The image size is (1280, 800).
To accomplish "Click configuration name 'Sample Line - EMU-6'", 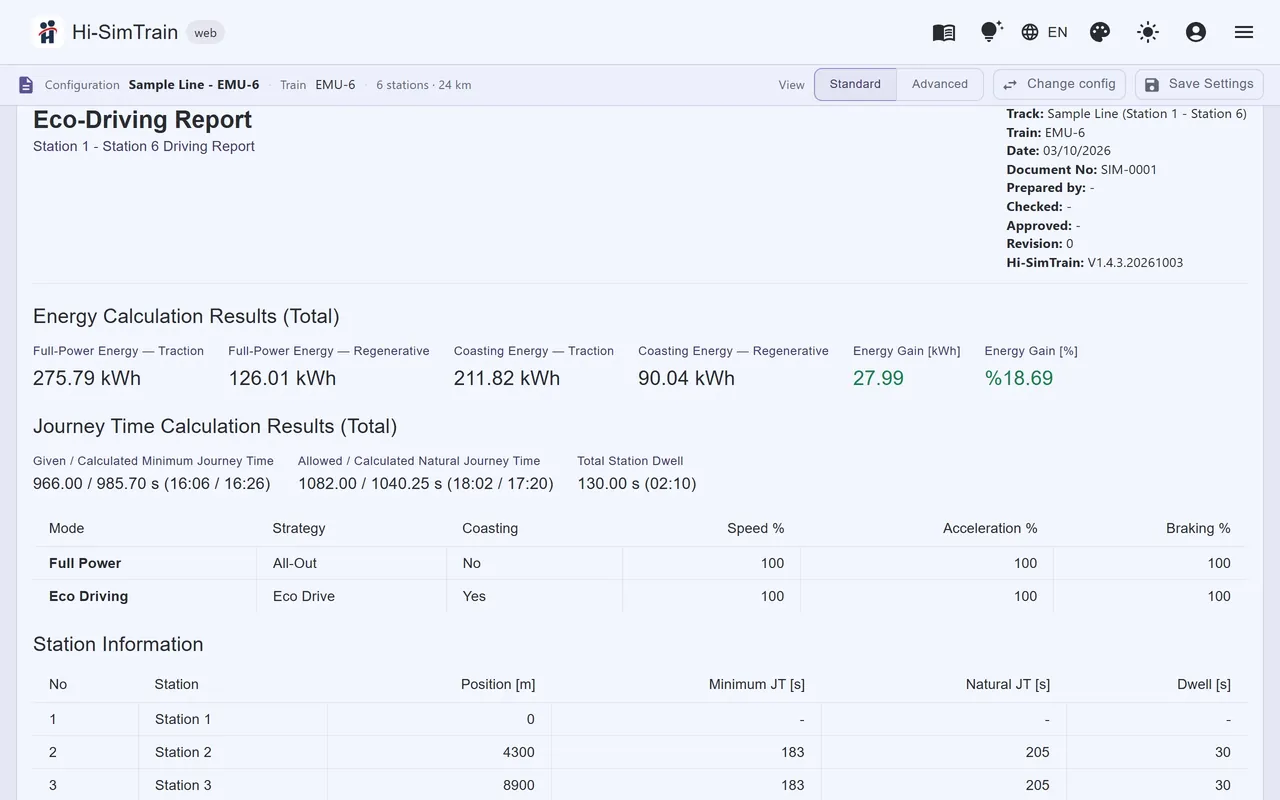I will (x=194, y=85).
